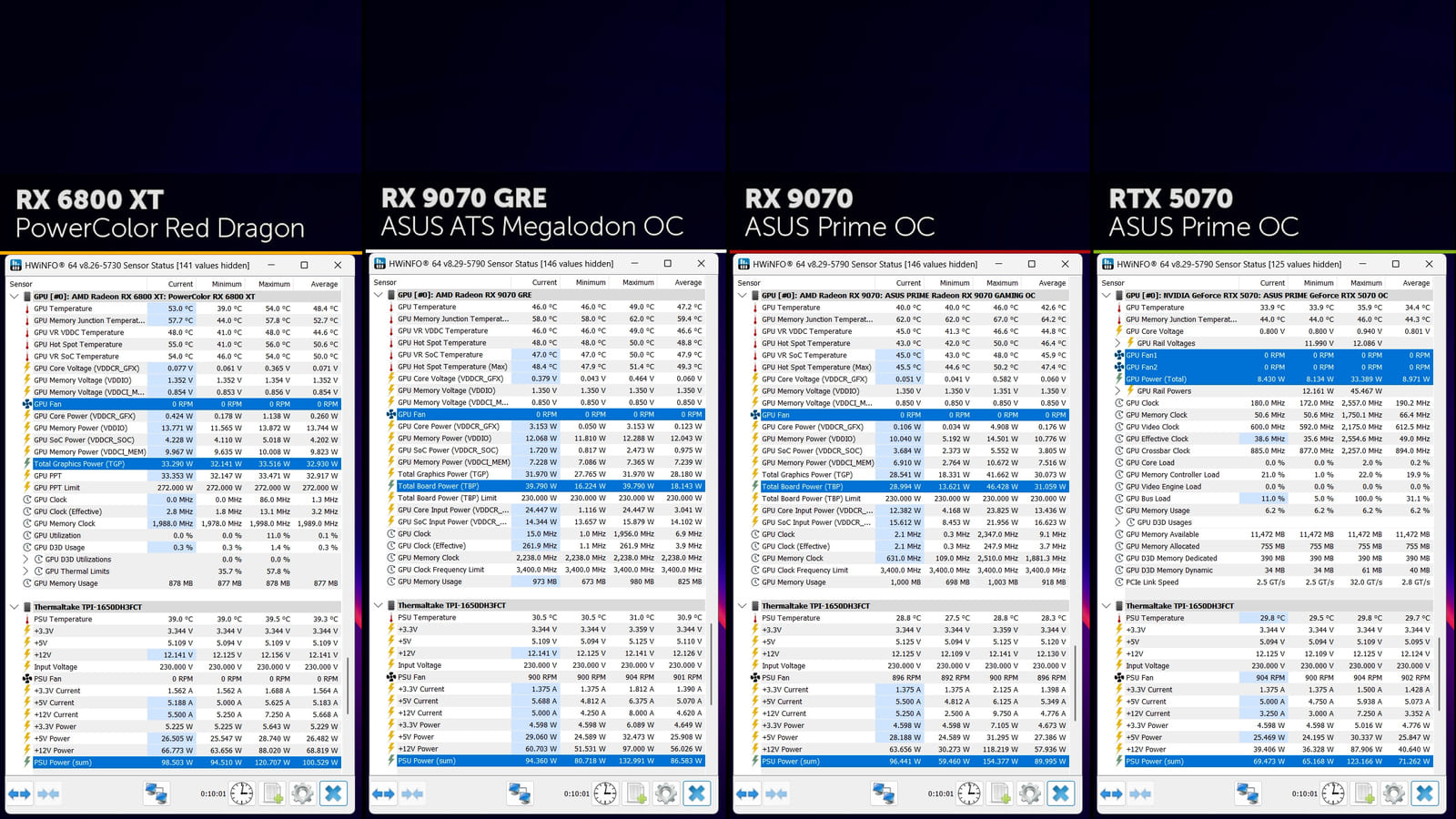The image size is (1456, 819).
Task: Expand GPU Rail Powers in RTX 5070 window
Action: [x=1118, y=390]
